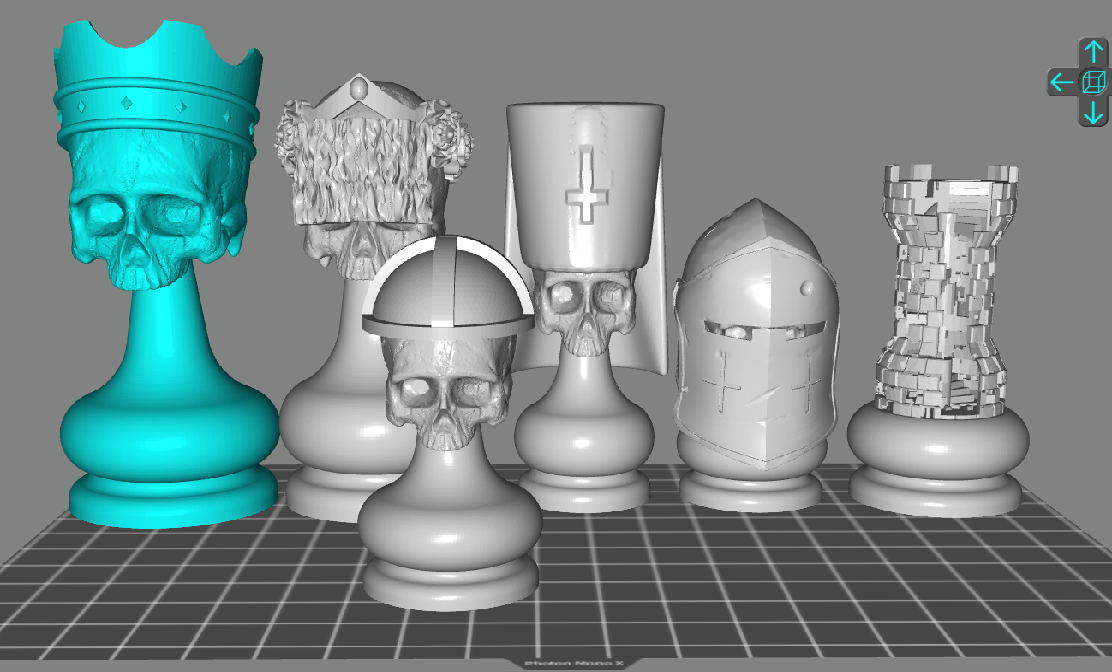Click the up arrow on the view navigator

point(1093,52)
